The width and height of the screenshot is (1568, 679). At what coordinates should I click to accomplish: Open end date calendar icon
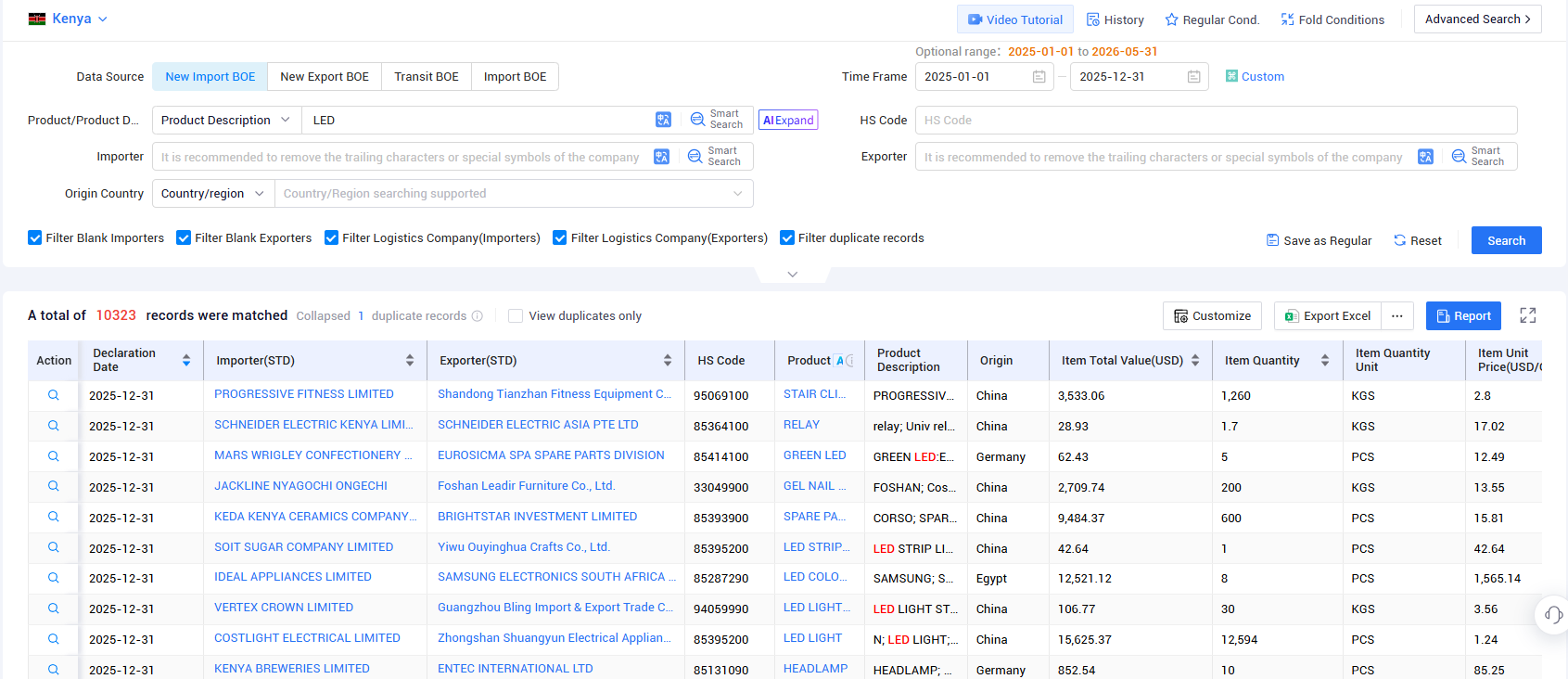pyautogui.click(x=1194, y=77)
